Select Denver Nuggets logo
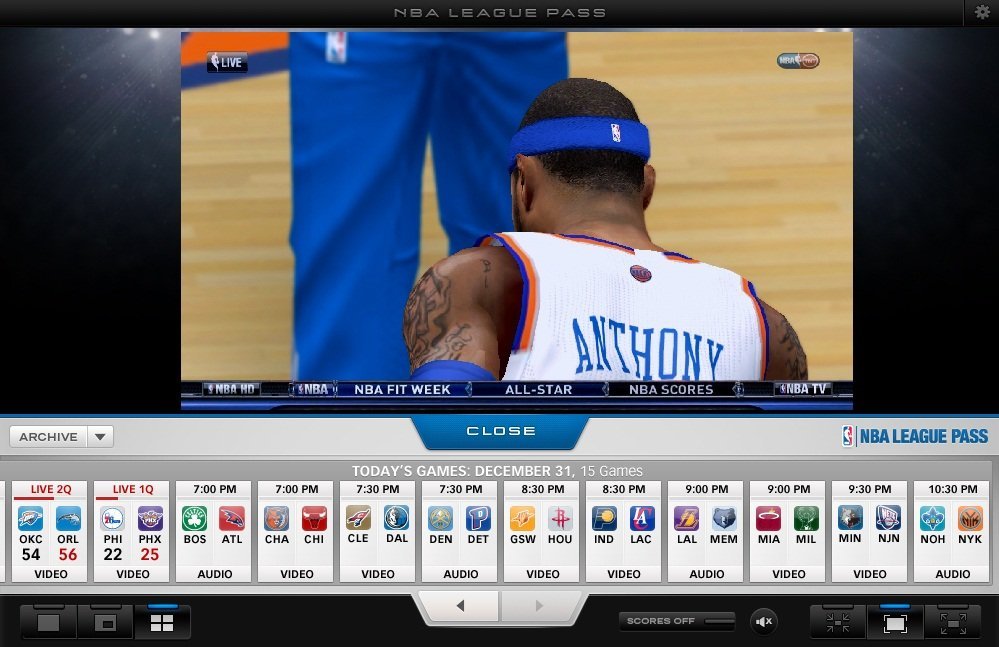Screen dimensions: 999x647 (440, 518)
